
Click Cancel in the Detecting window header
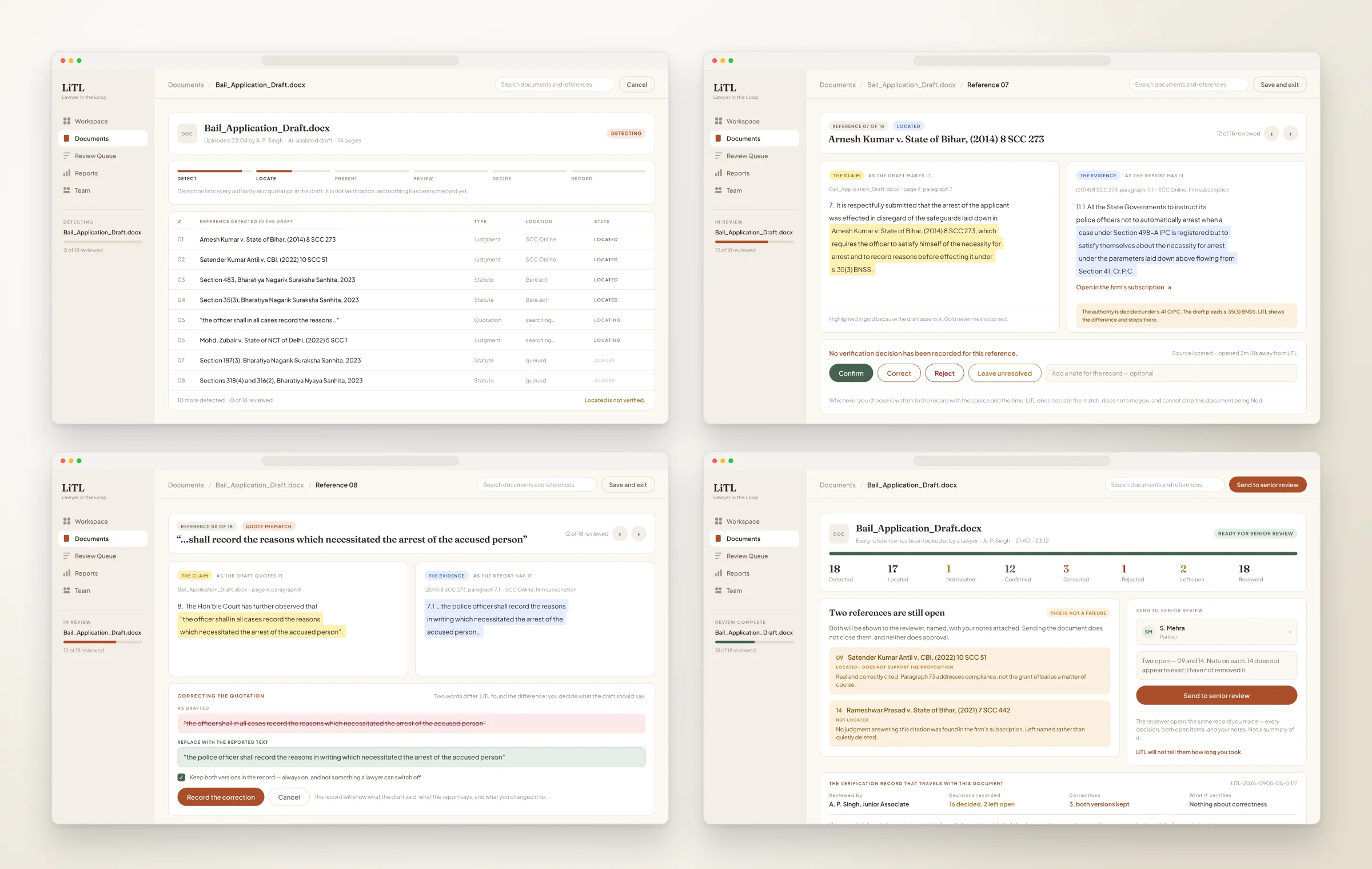pos(637,85)
